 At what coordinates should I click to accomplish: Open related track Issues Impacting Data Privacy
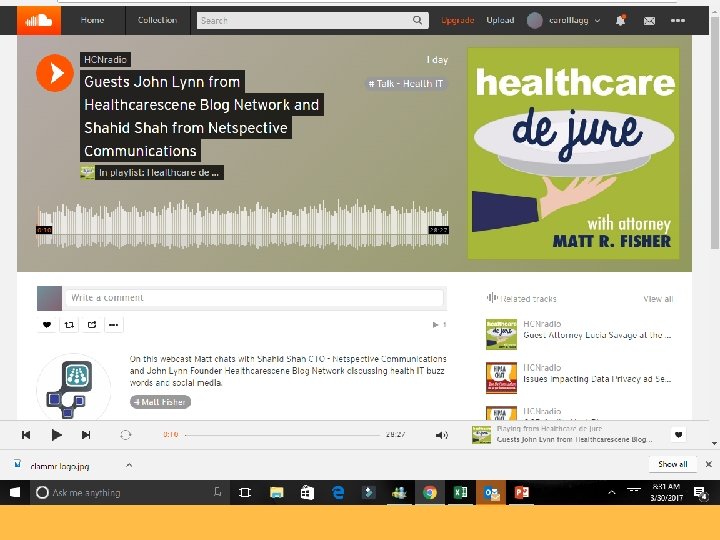tap(597, 379)
